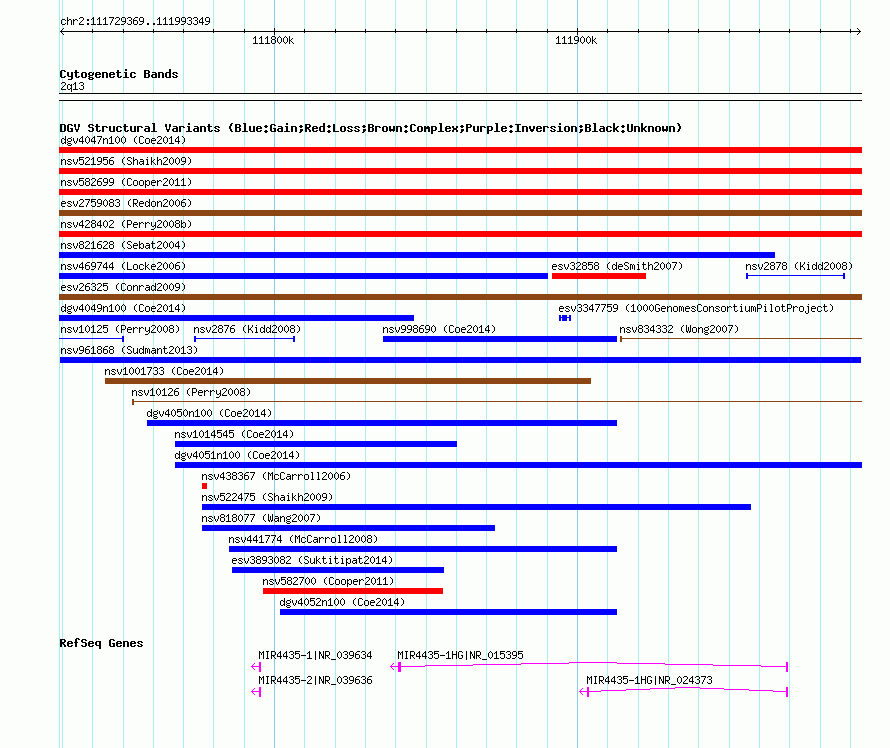Open the nsv438367 (McCarroll2006) text label
The width and height of the screenshot is (890, 748).
pyautogui.click(x=276, y=476)
